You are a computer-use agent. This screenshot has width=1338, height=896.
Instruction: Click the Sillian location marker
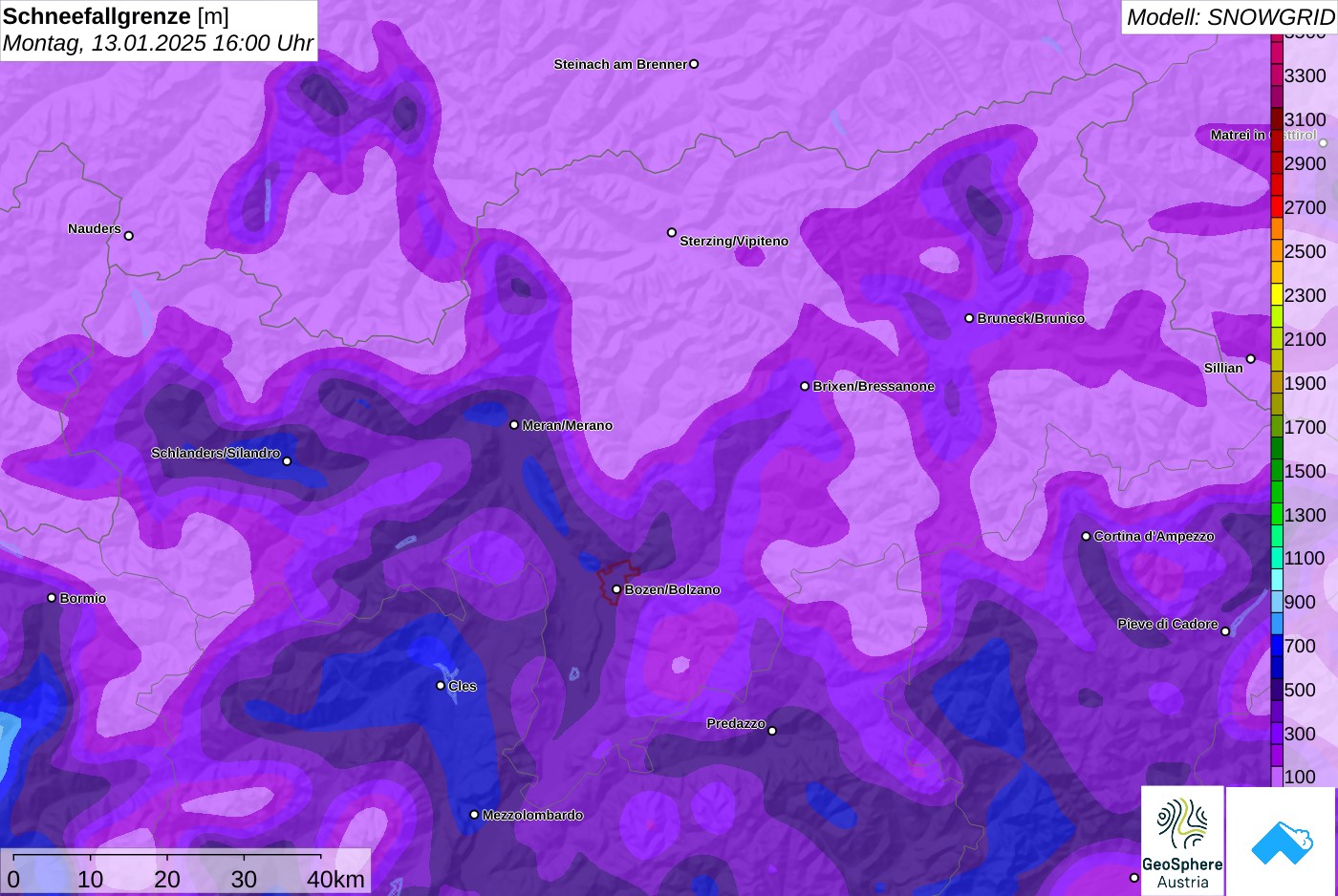click(1250, 359)
